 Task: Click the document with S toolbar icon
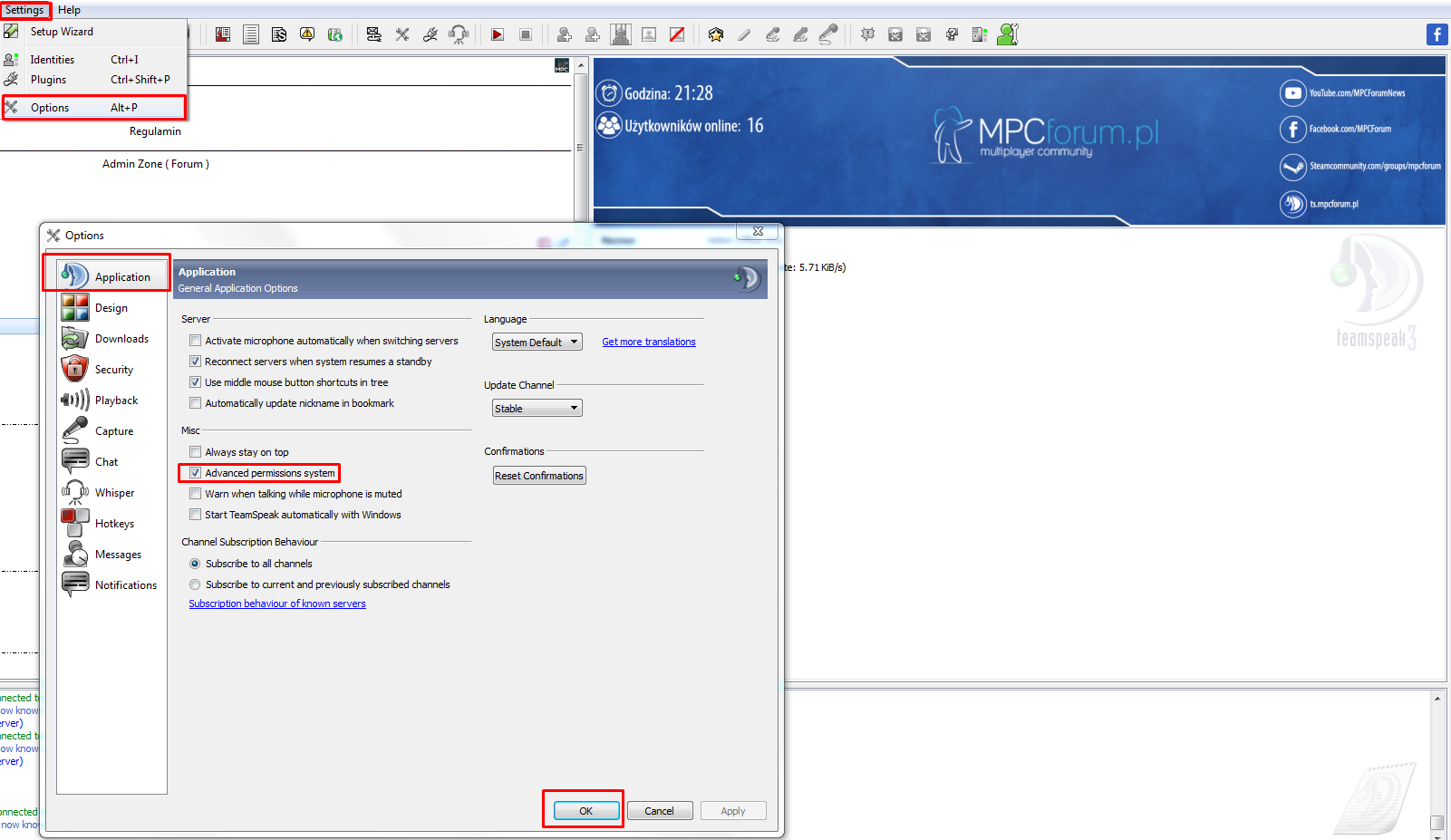tap(279, 34)
